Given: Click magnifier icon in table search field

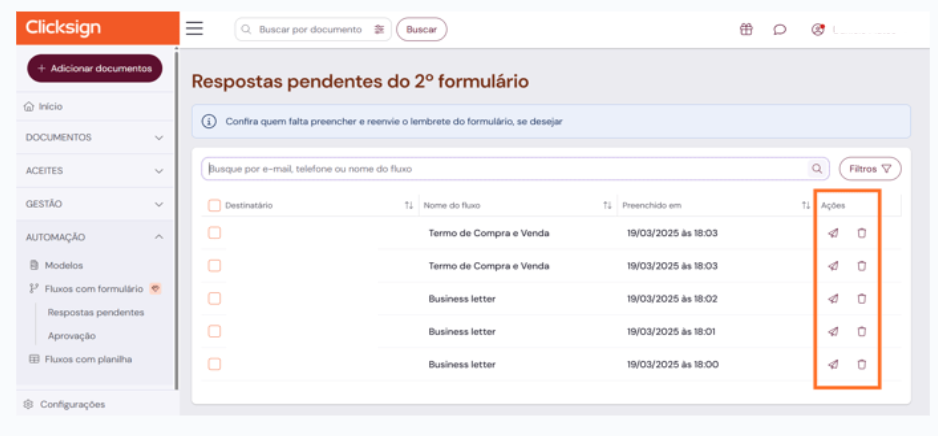Looking at the screenshot, I should tap(817, 169).
